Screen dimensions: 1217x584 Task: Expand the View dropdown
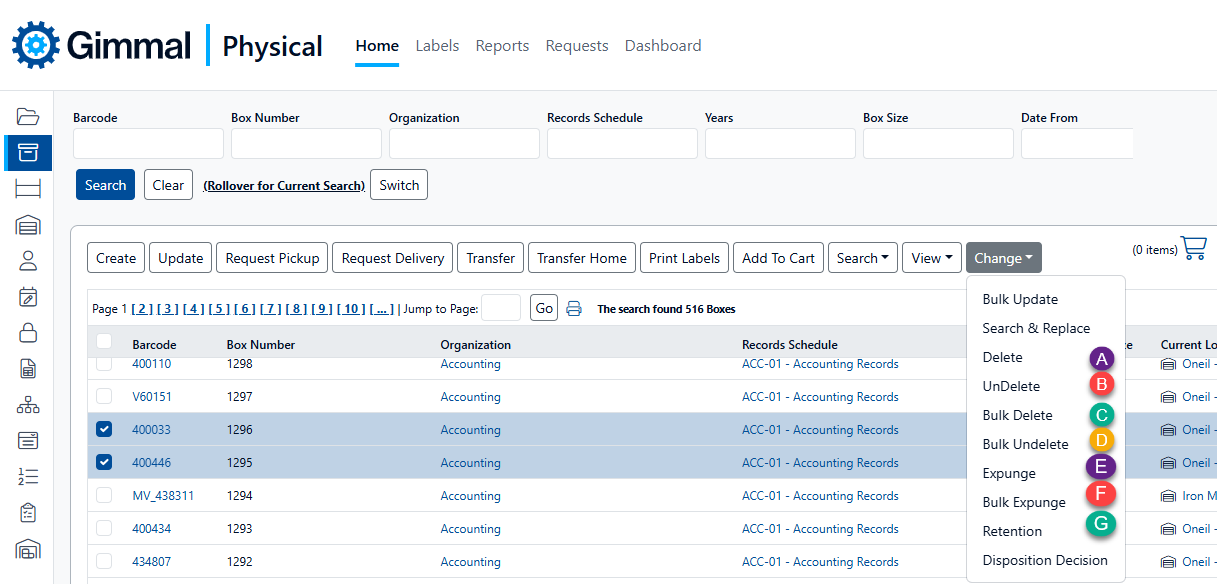click(x=931, y=258)
